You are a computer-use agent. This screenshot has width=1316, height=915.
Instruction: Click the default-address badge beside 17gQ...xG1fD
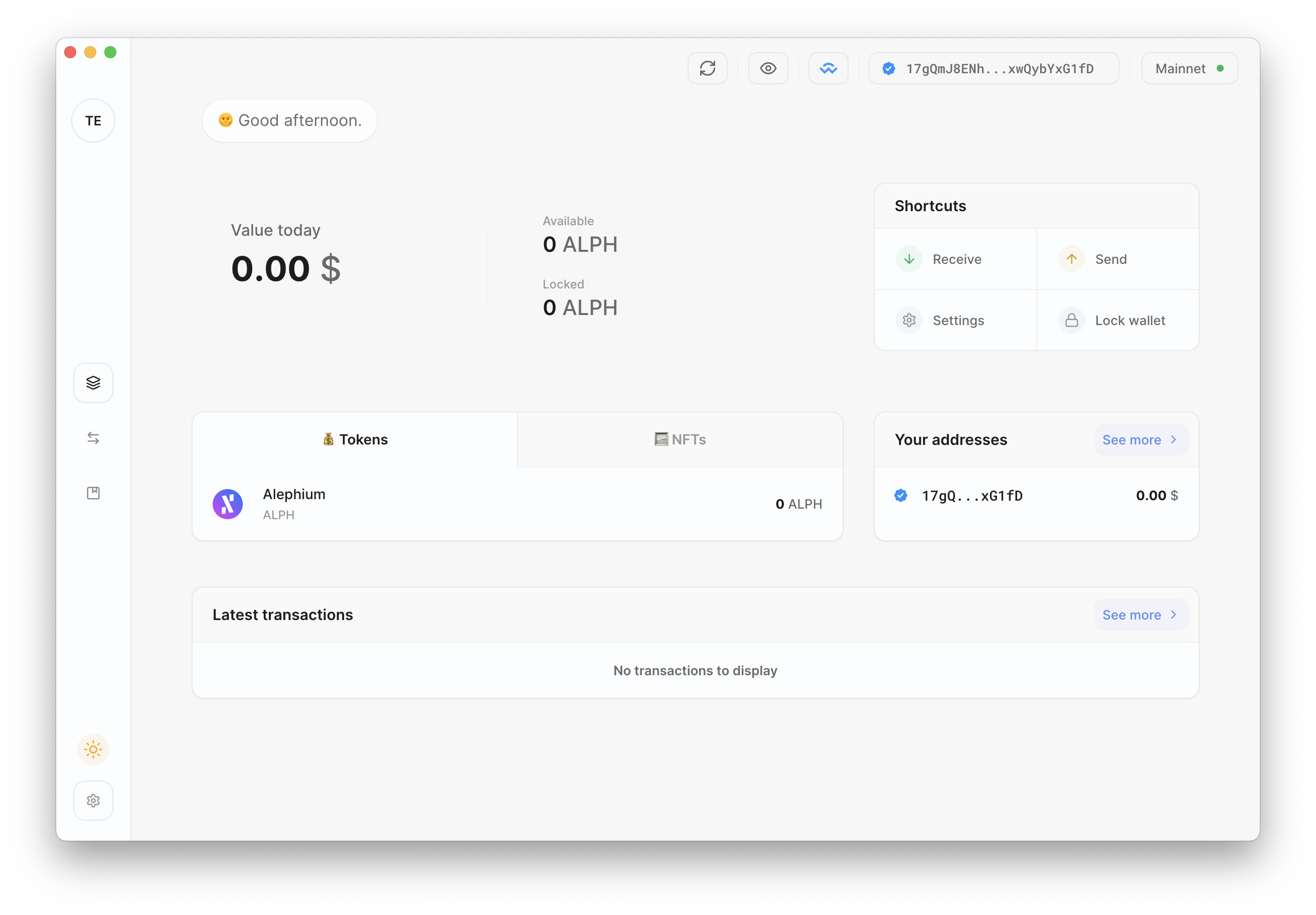pos(900,495)
